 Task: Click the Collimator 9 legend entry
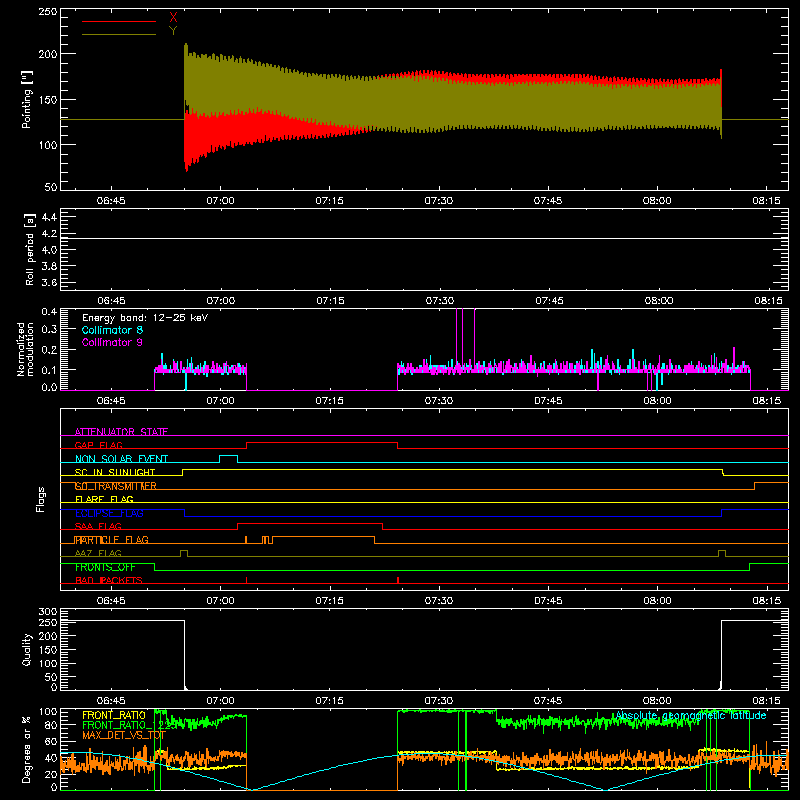pos(112,342)
